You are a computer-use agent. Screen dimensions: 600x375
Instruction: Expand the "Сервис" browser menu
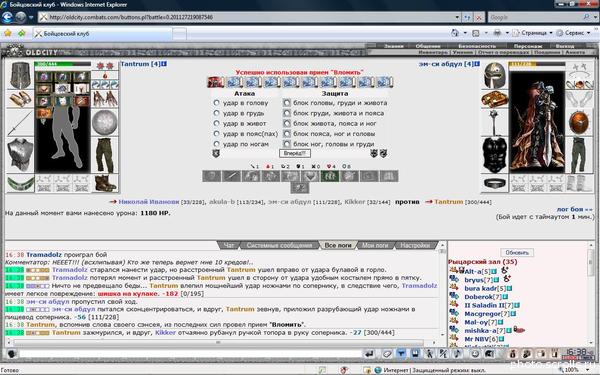point(574,33)
